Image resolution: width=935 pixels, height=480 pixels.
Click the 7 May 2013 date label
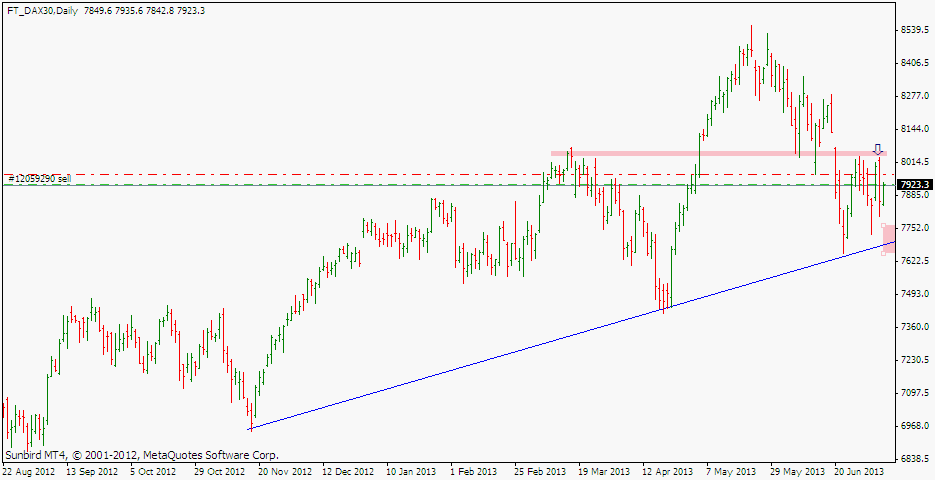(x=732, y=470)
